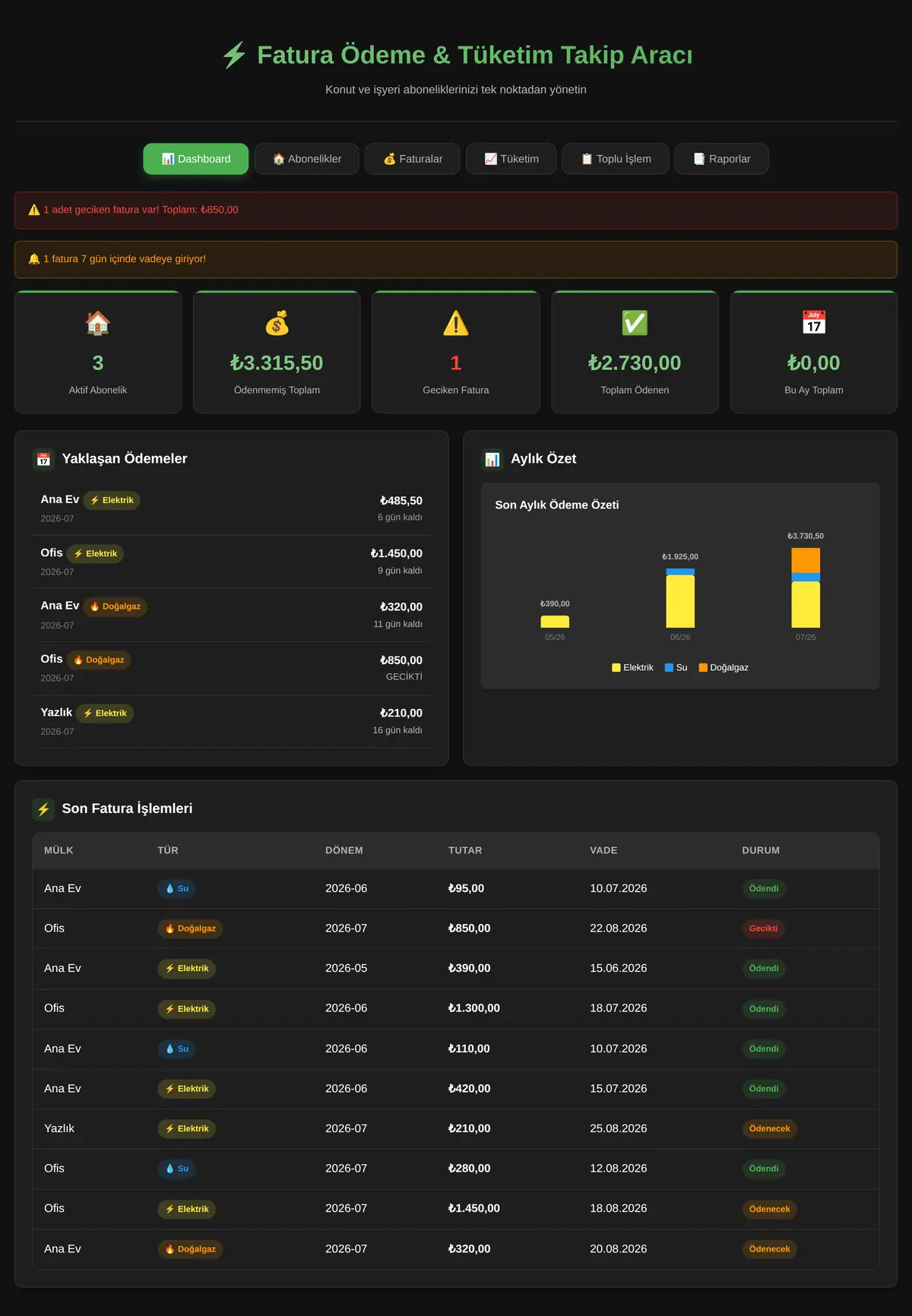Click the warning icon in the overdue alert
The width and height of the screenshot is (912, 1316).
click(x=34, y=210)
